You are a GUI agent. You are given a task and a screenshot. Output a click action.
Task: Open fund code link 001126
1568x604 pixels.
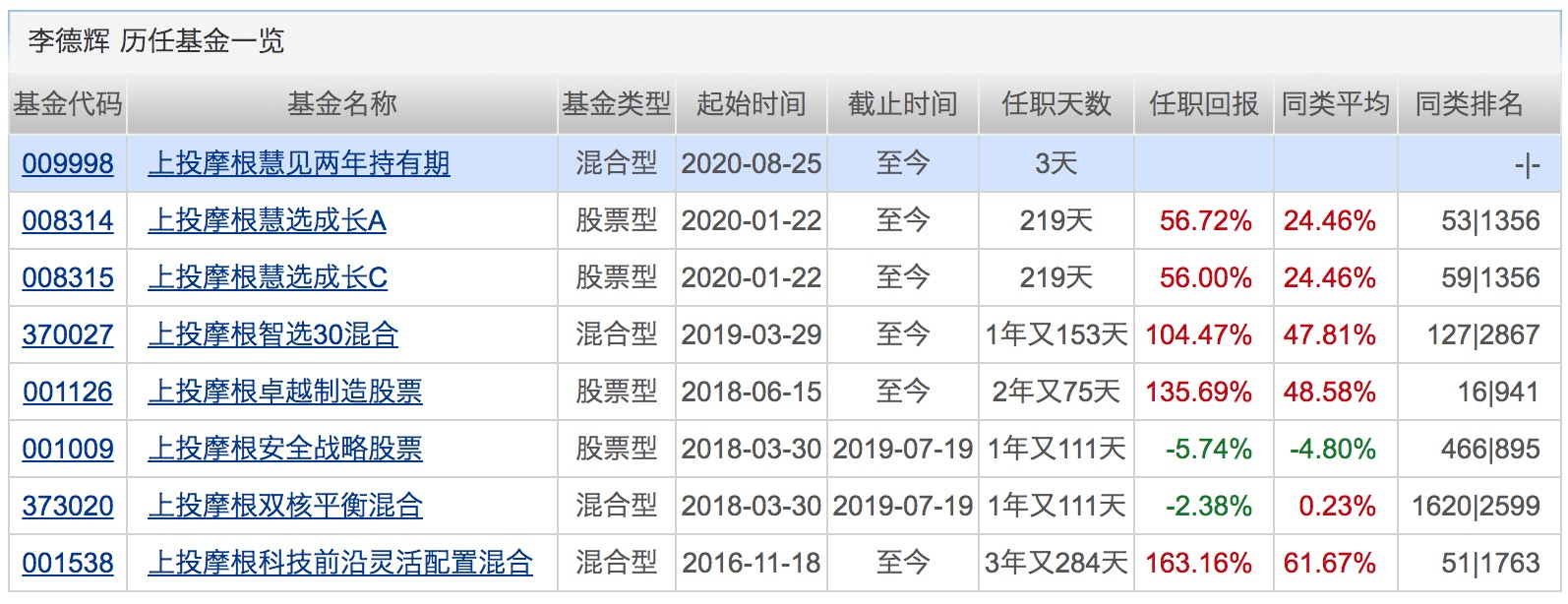pyautogui.click(x=68, y=392)
